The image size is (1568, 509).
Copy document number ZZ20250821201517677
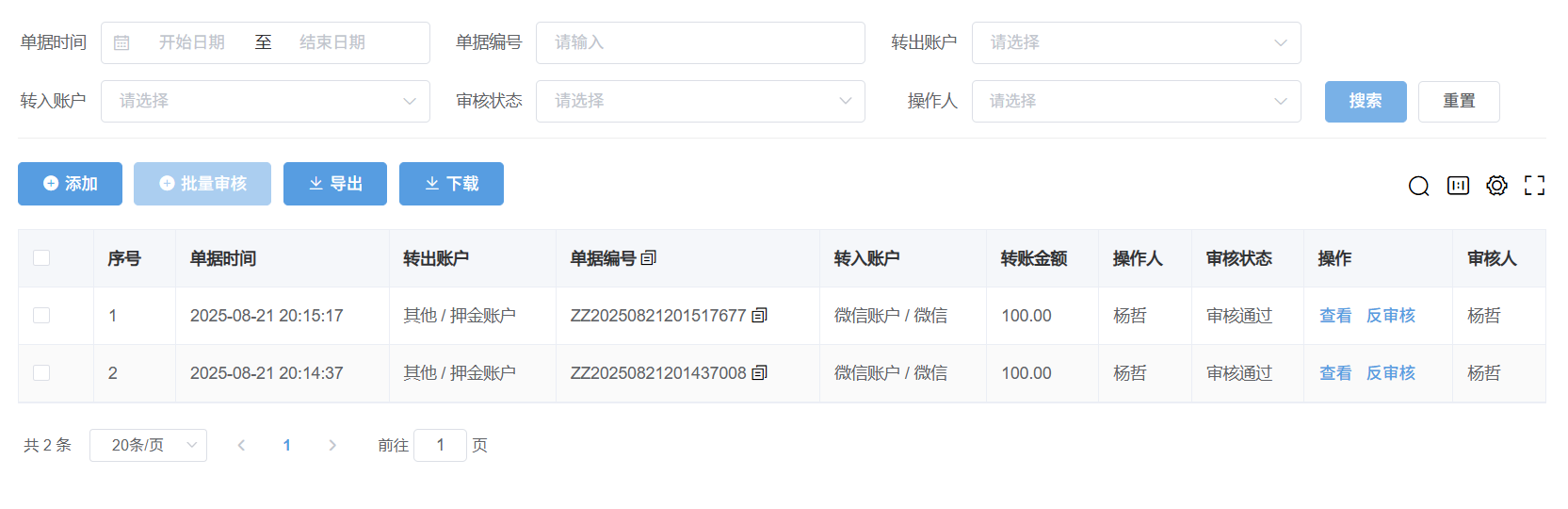tap(760, 316)
